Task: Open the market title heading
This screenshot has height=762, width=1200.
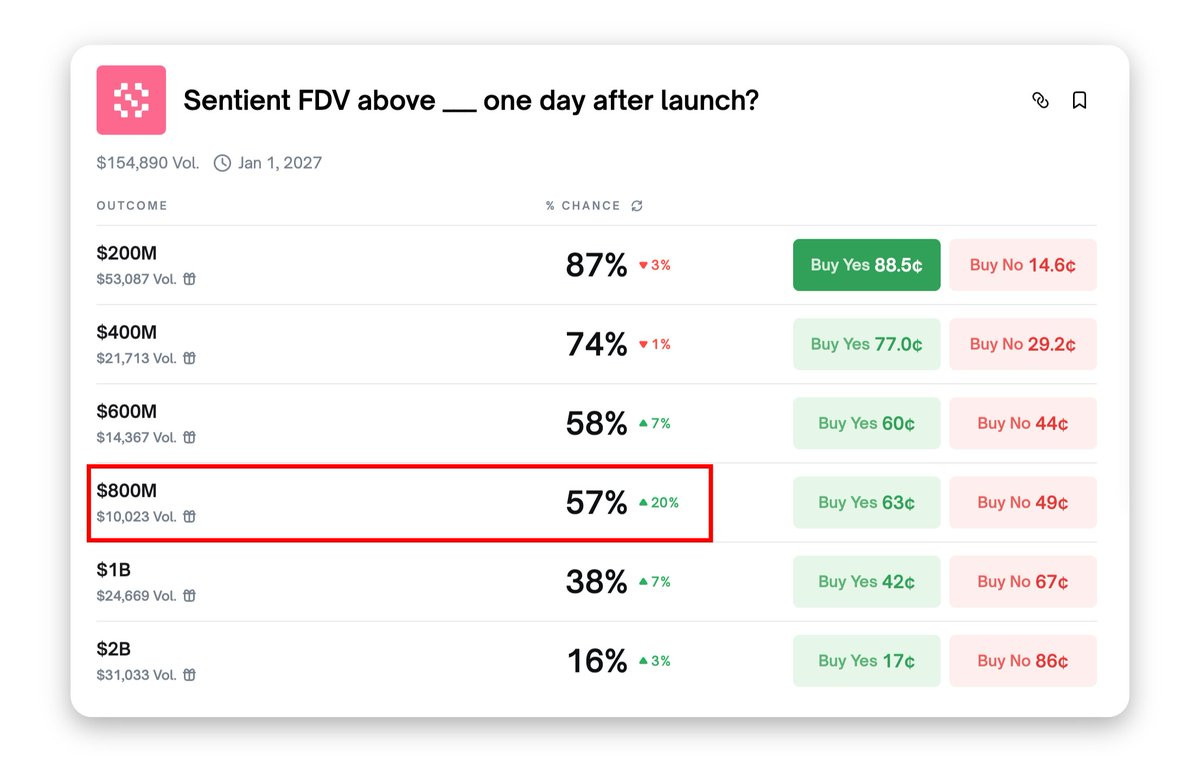Action: (471, 100)
